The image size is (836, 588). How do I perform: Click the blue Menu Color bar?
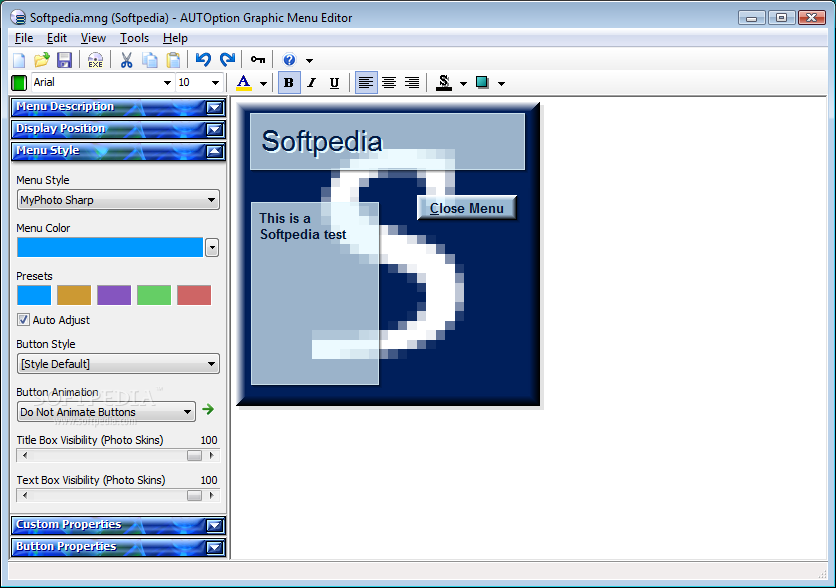[x=110, y=247]
